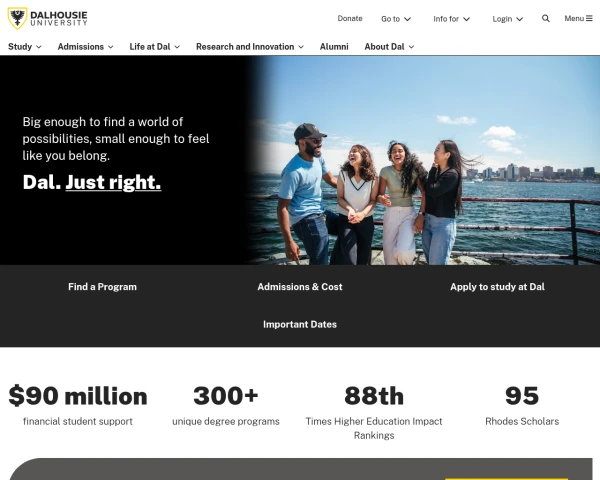Open the About Dal menu
The height and width of the screenshot is (480, 600).
389,47
